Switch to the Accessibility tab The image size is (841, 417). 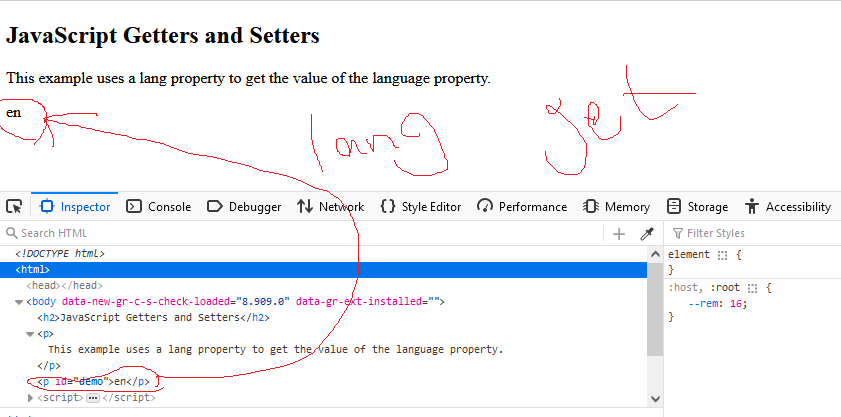788,207
